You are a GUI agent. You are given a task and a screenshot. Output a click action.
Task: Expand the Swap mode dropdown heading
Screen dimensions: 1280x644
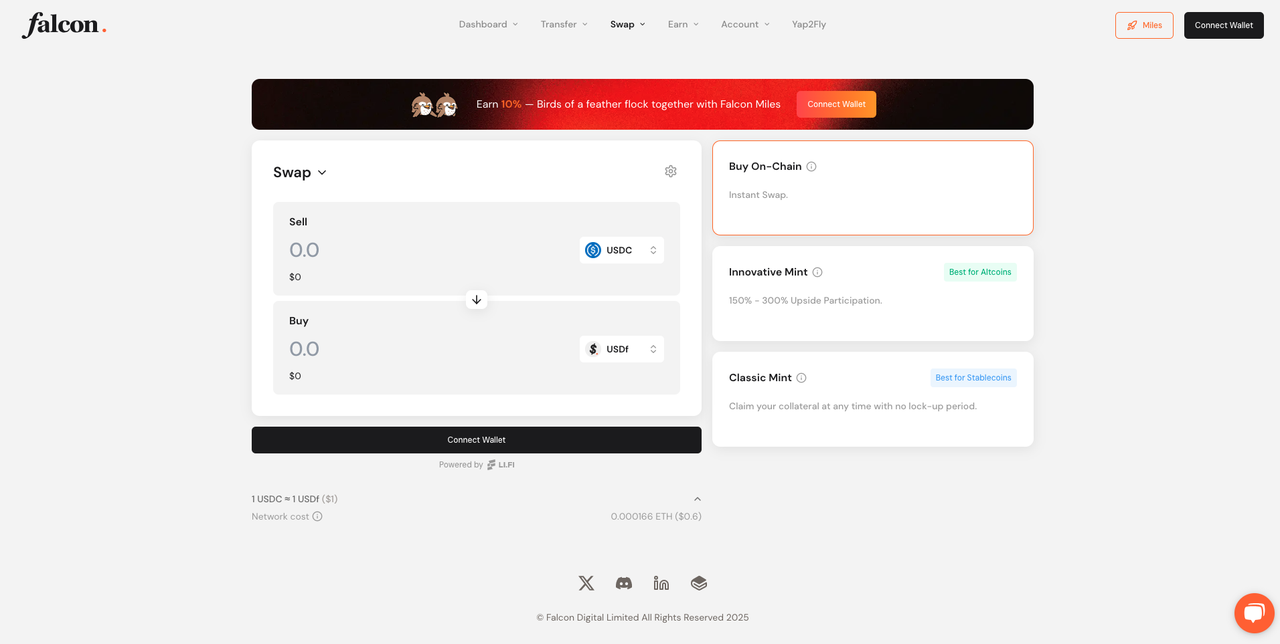(300, 172)
